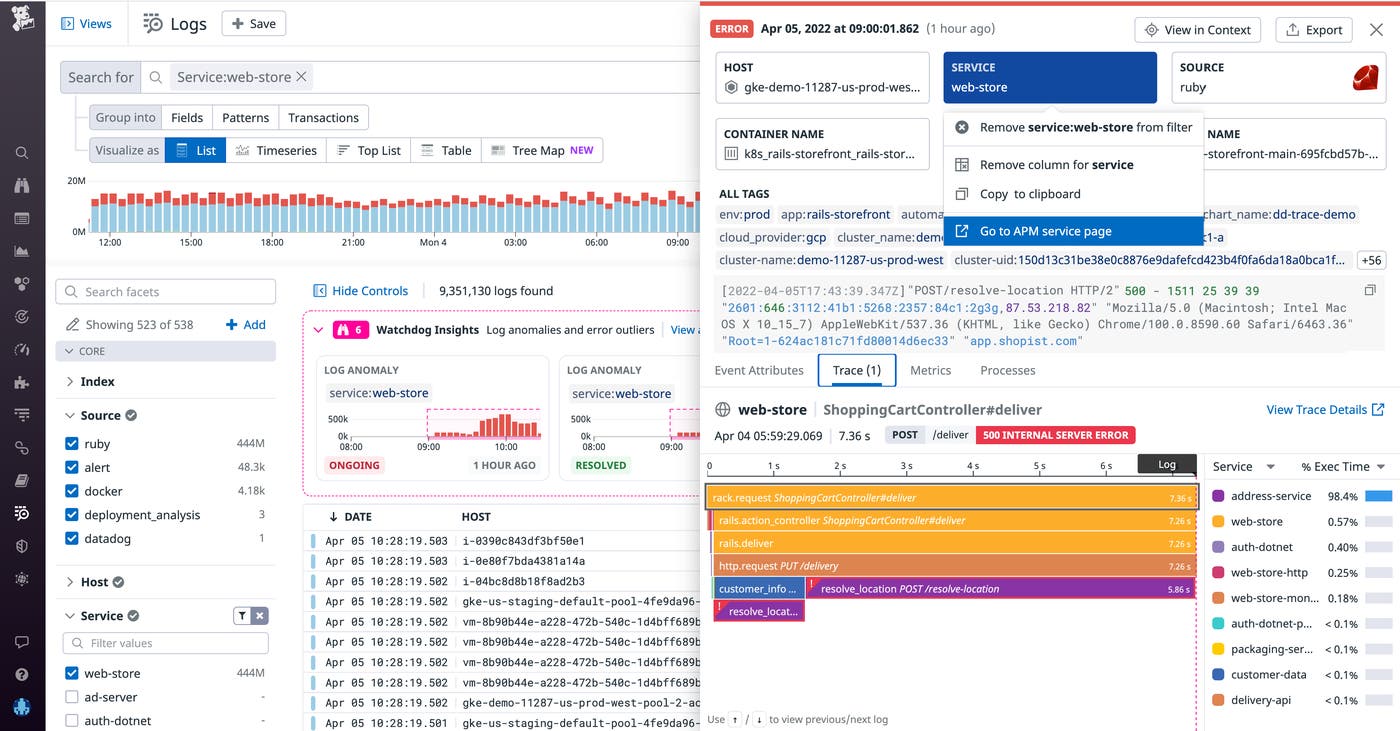Copy the log message using the copy icon
Image resolution: width=1400 pixels, height=731 pixels.
click(x=1370, y=287)
